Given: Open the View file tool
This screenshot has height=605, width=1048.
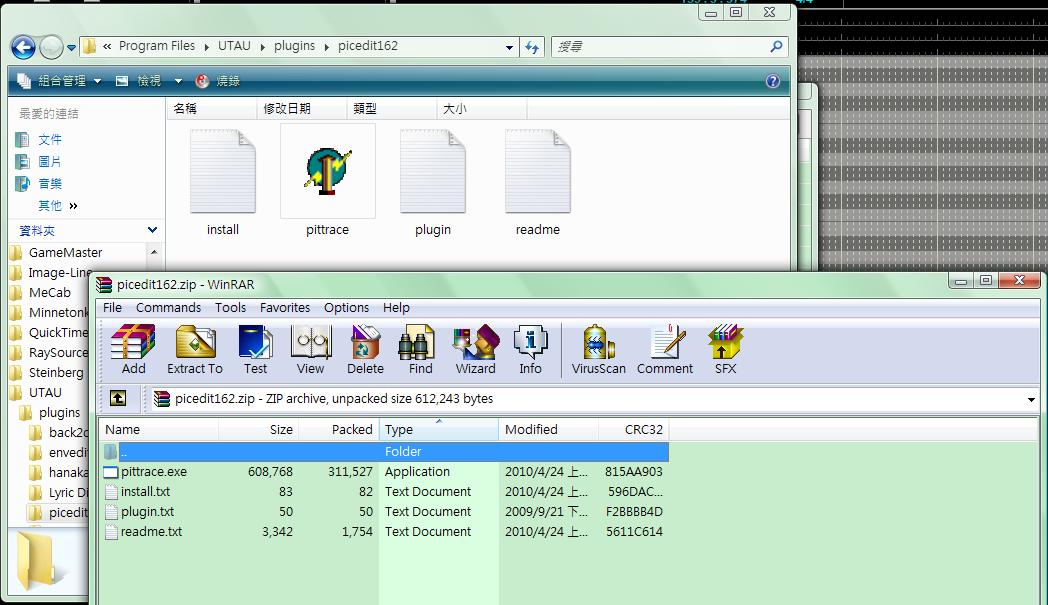Looking at the screenshot, I should point(311,349).
